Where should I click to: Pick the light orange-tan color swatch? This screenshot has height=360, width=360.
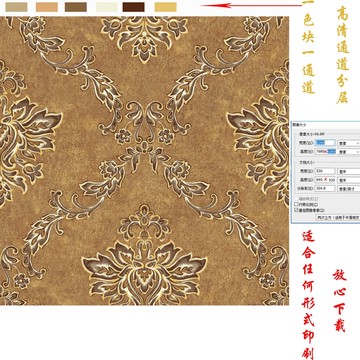[47, 7]
